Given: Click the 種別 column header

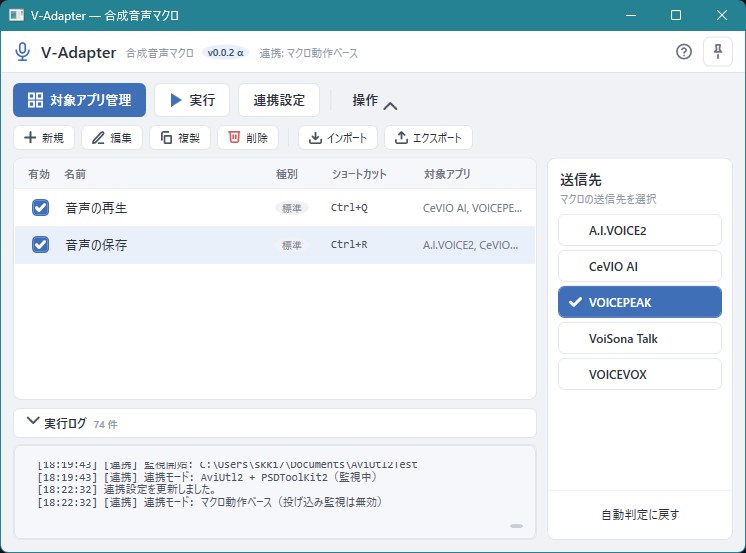Looking at the screenshot, I should point(287,174).
